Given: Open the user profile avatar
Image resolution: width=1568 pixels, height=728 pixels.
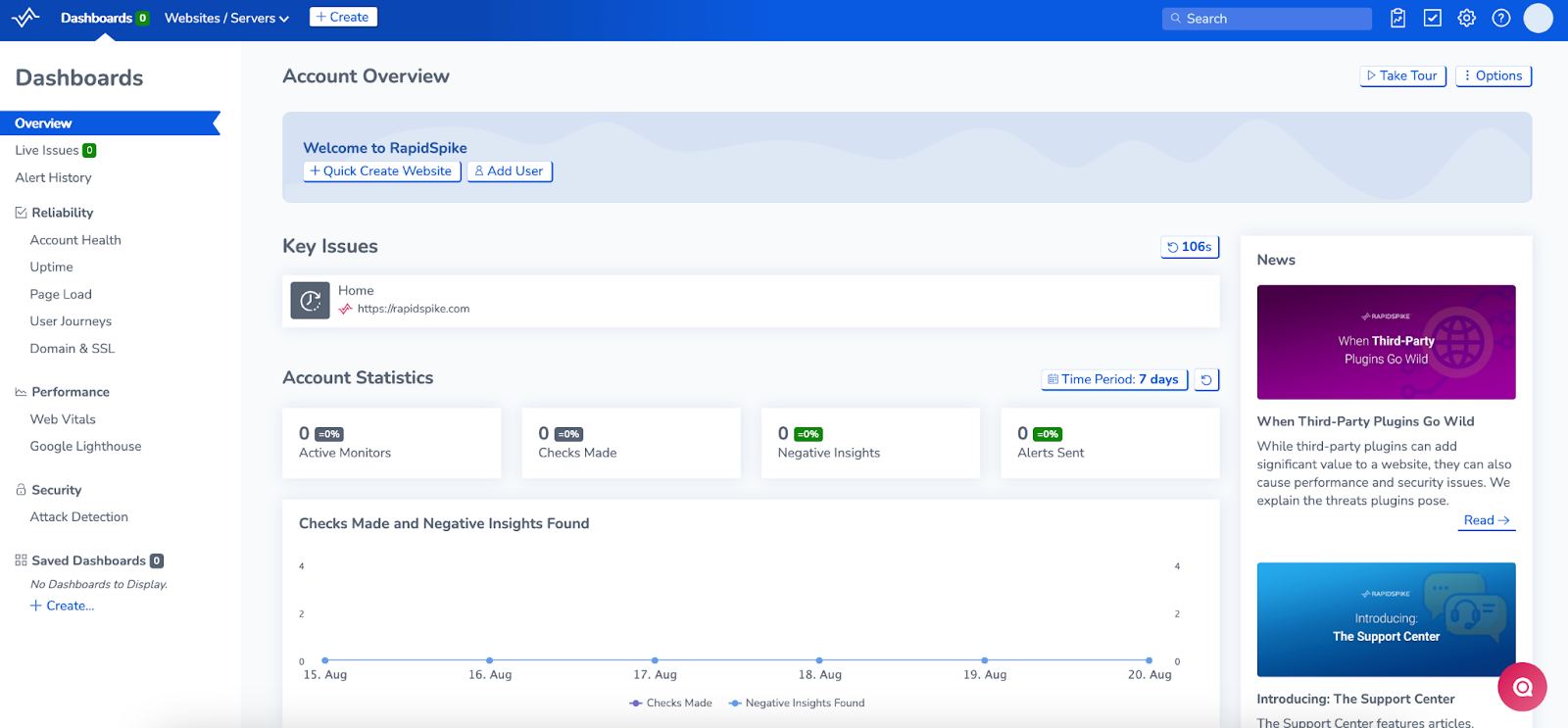Looking at the screenshot, I should pyautogui.click(x=1539, y=18).
